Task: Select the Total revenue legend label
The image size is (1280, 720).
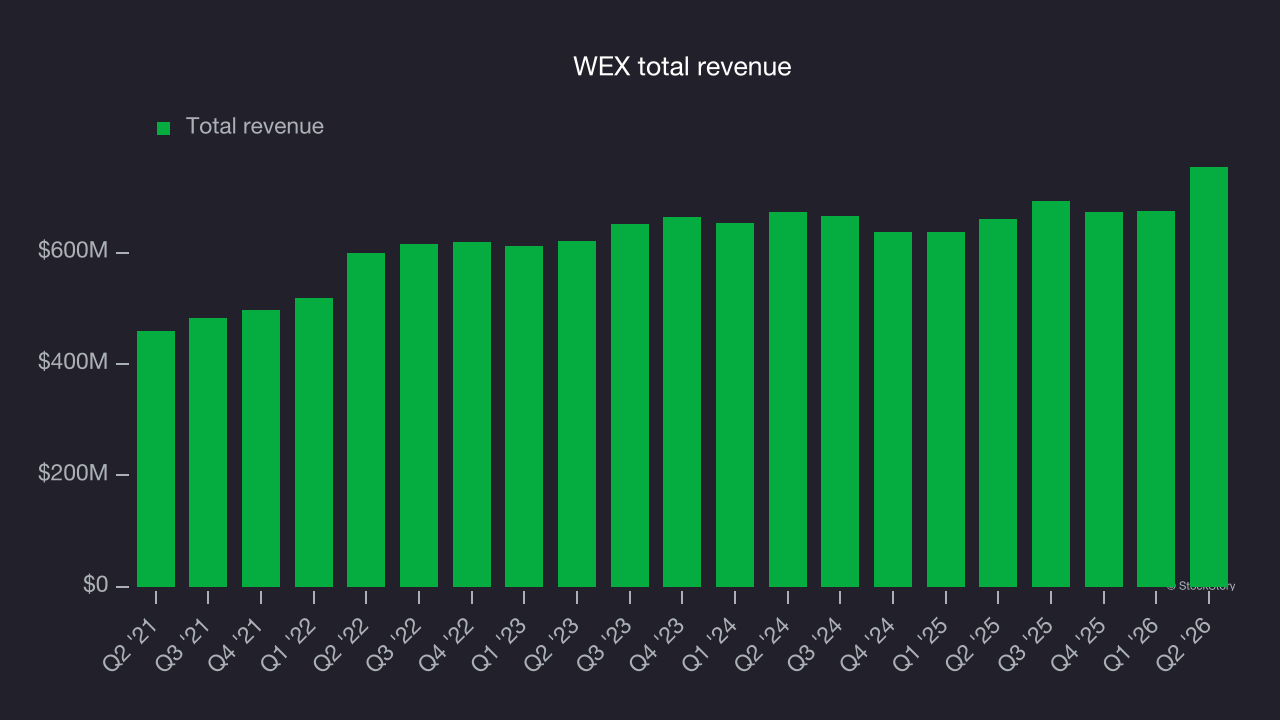Action: pyautogui.click(x=255, y=126)
